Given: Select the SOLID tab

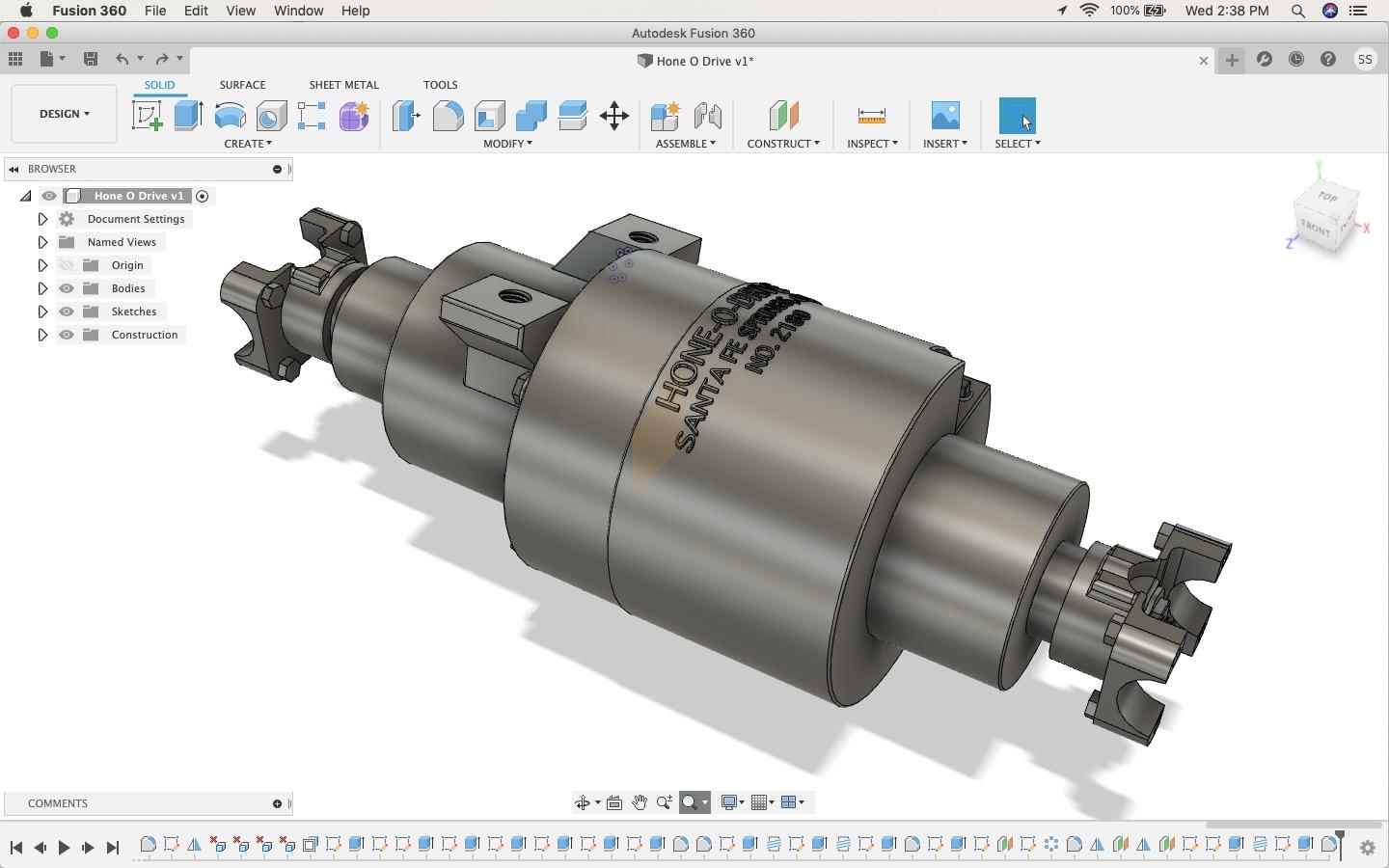Looking at the screenshot, I should (x=160, y=85).
